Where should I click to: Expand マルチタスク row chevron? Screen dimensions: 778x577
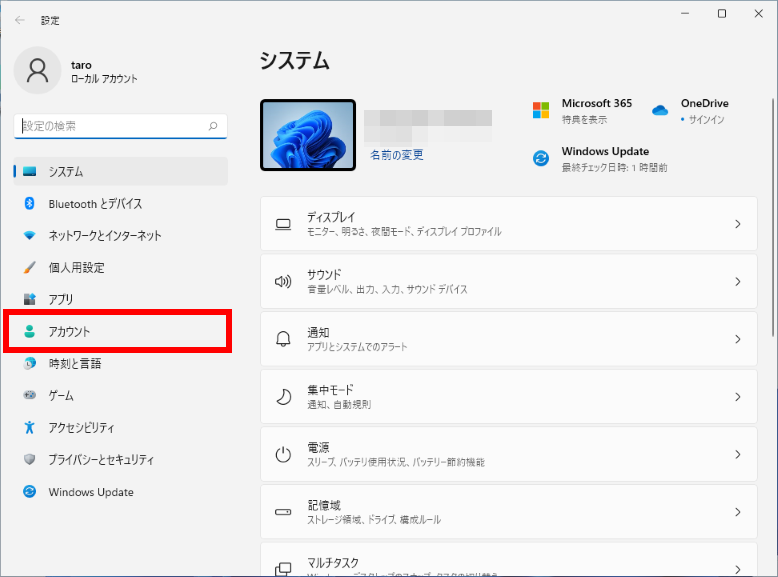738,569
